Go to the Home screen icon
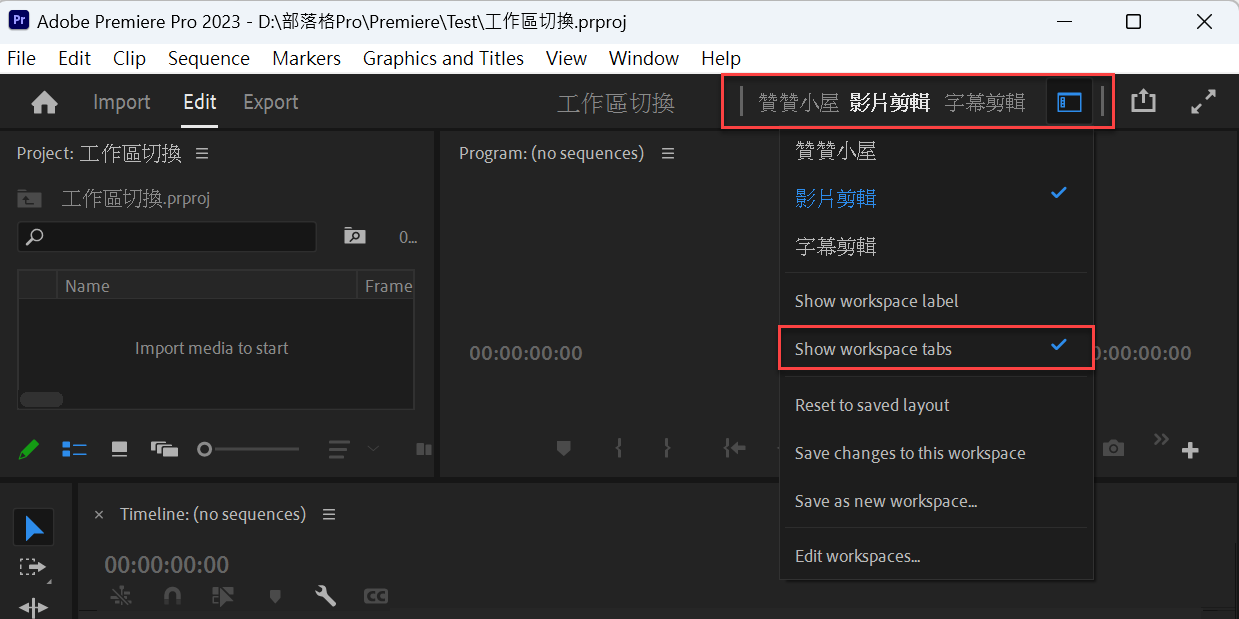This screenshot has height=619, width=1239. coord(44,102)
